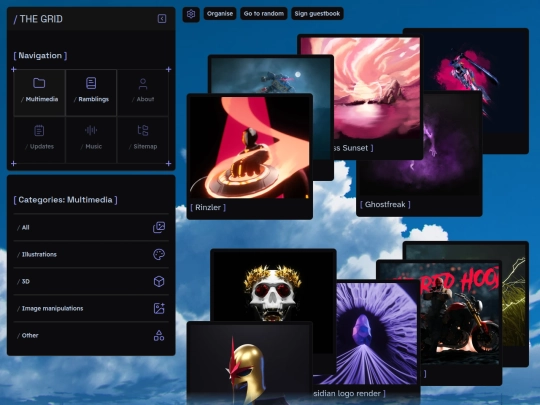Click the Updates notepad icon
Image resolution: width=540 pixels, height=405 pixels.
[39, 131]
